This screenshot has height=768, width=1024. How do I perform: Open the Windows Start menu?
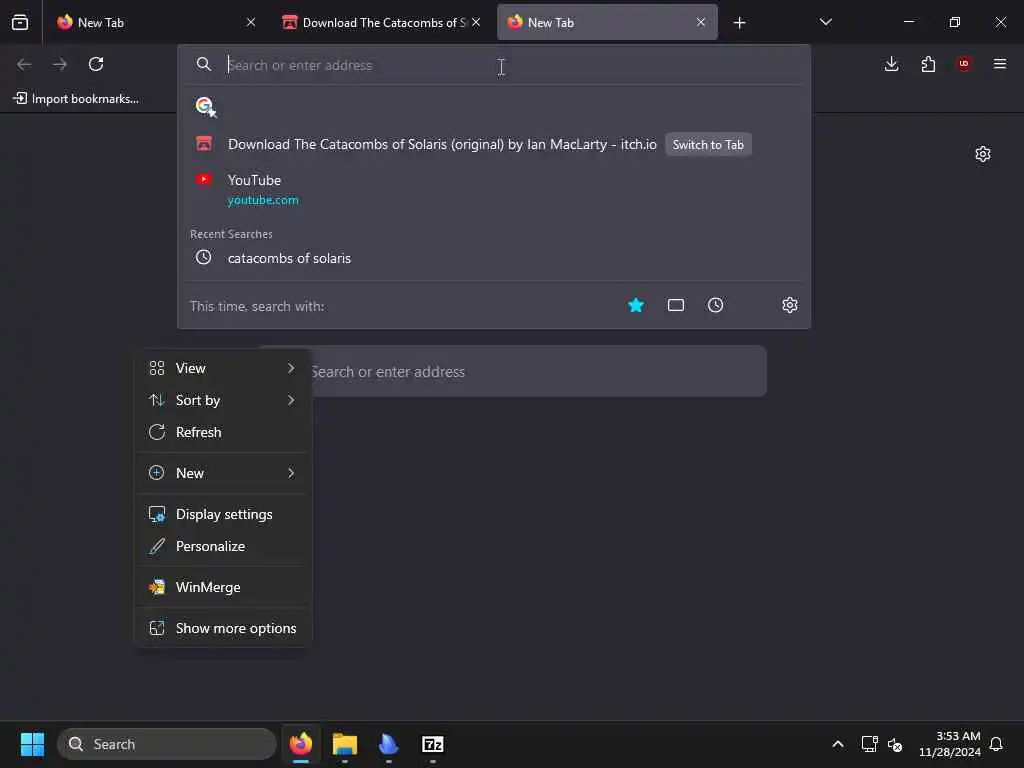tap(32, 744)
